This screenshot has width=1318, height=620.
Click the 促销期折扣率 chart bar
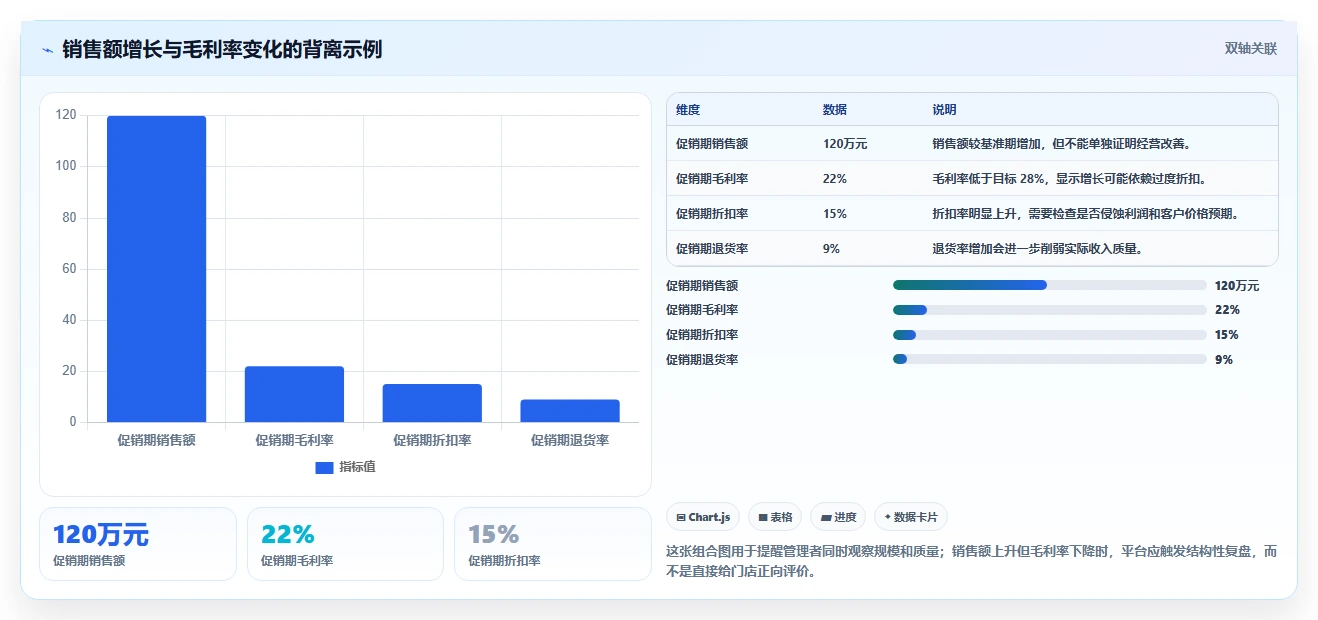[432, 403]
